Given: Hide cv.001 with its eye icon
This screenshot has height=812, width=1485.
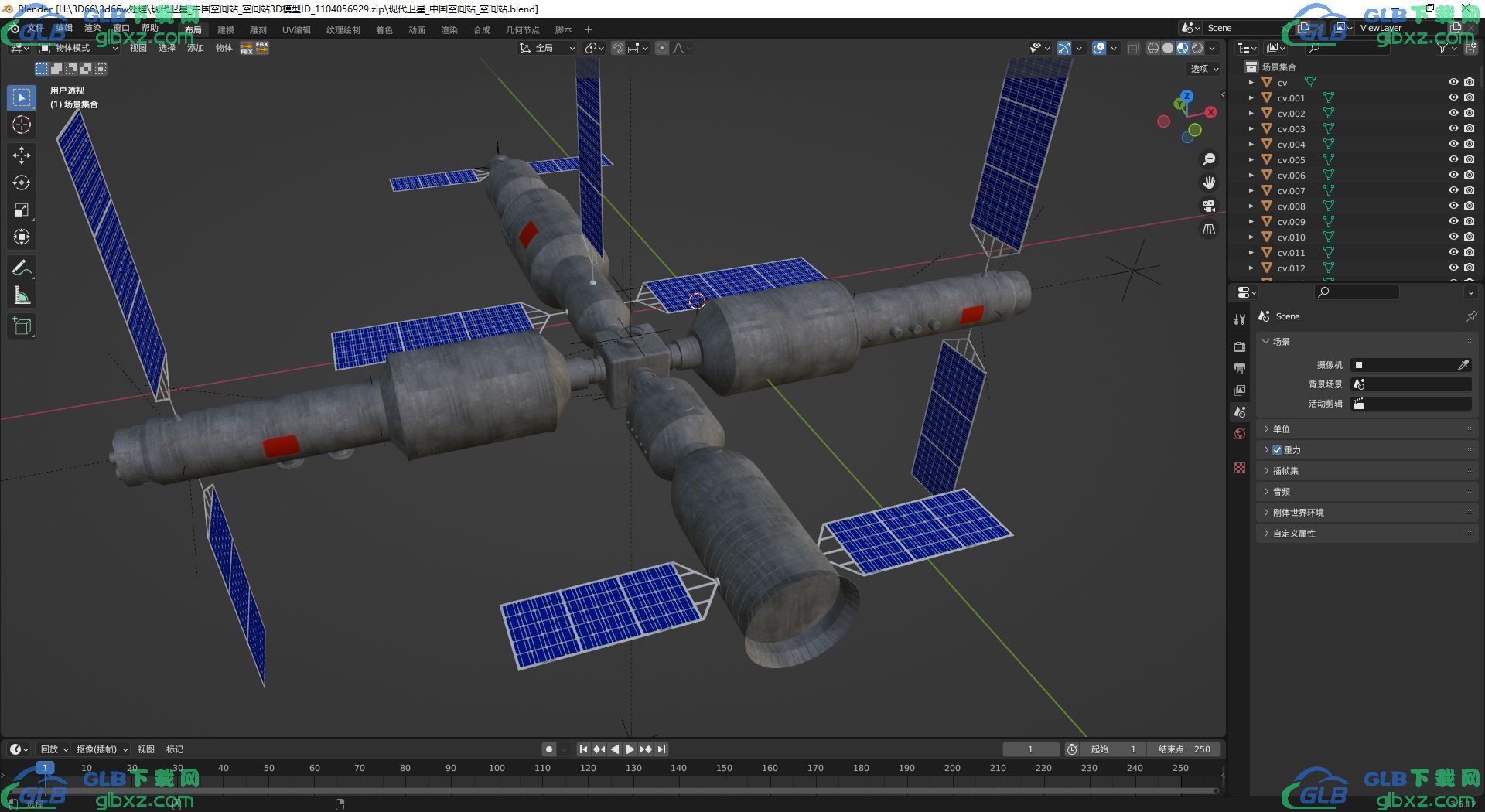Looking at the screenshot, I should point(1453,97).
